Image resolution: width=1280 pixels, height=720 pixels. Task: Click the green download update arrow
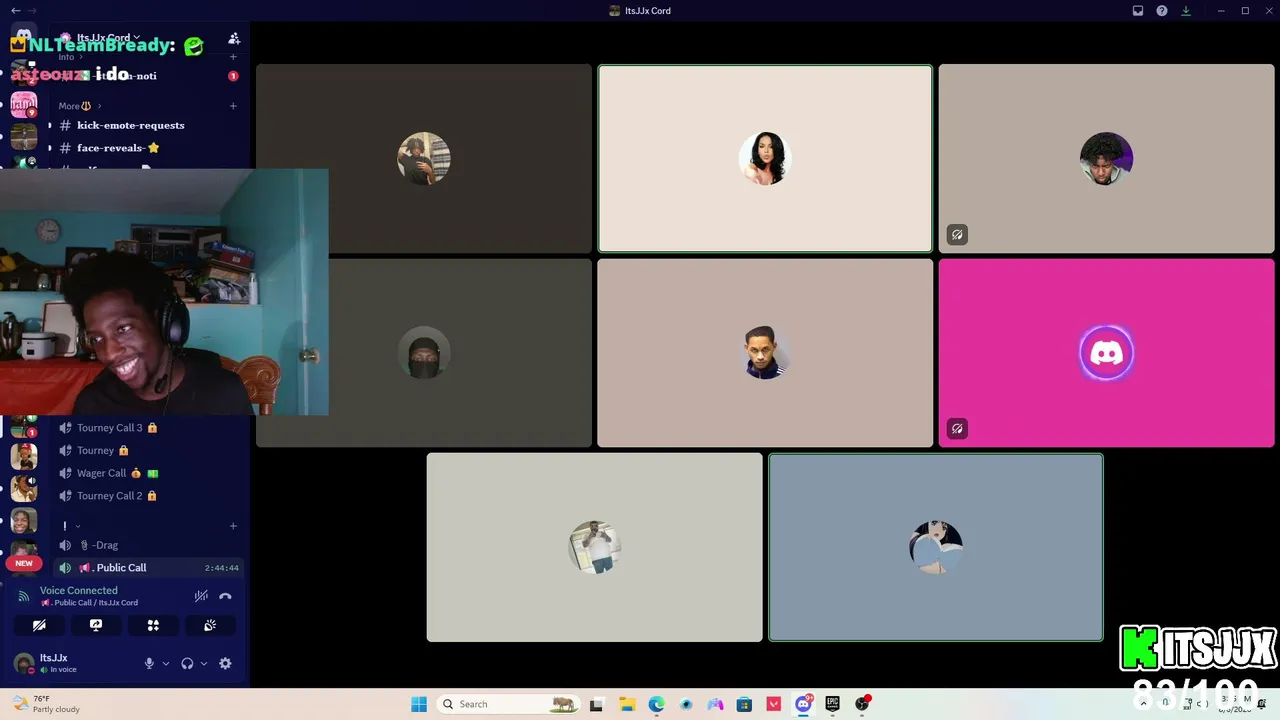click(x=1186, y=11)
